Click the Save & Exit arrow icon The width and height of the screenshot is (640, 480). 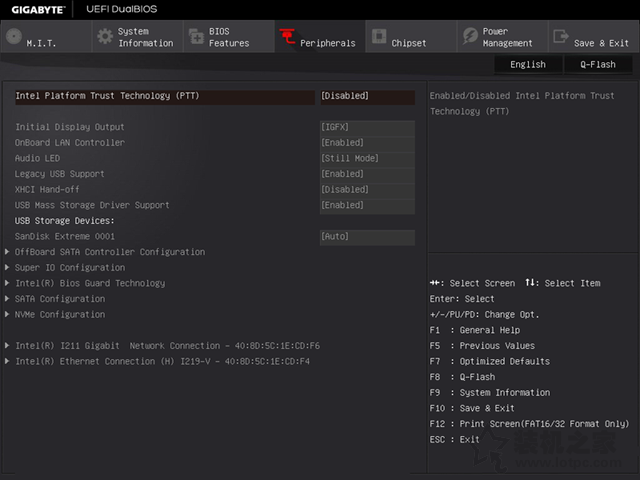561,37
